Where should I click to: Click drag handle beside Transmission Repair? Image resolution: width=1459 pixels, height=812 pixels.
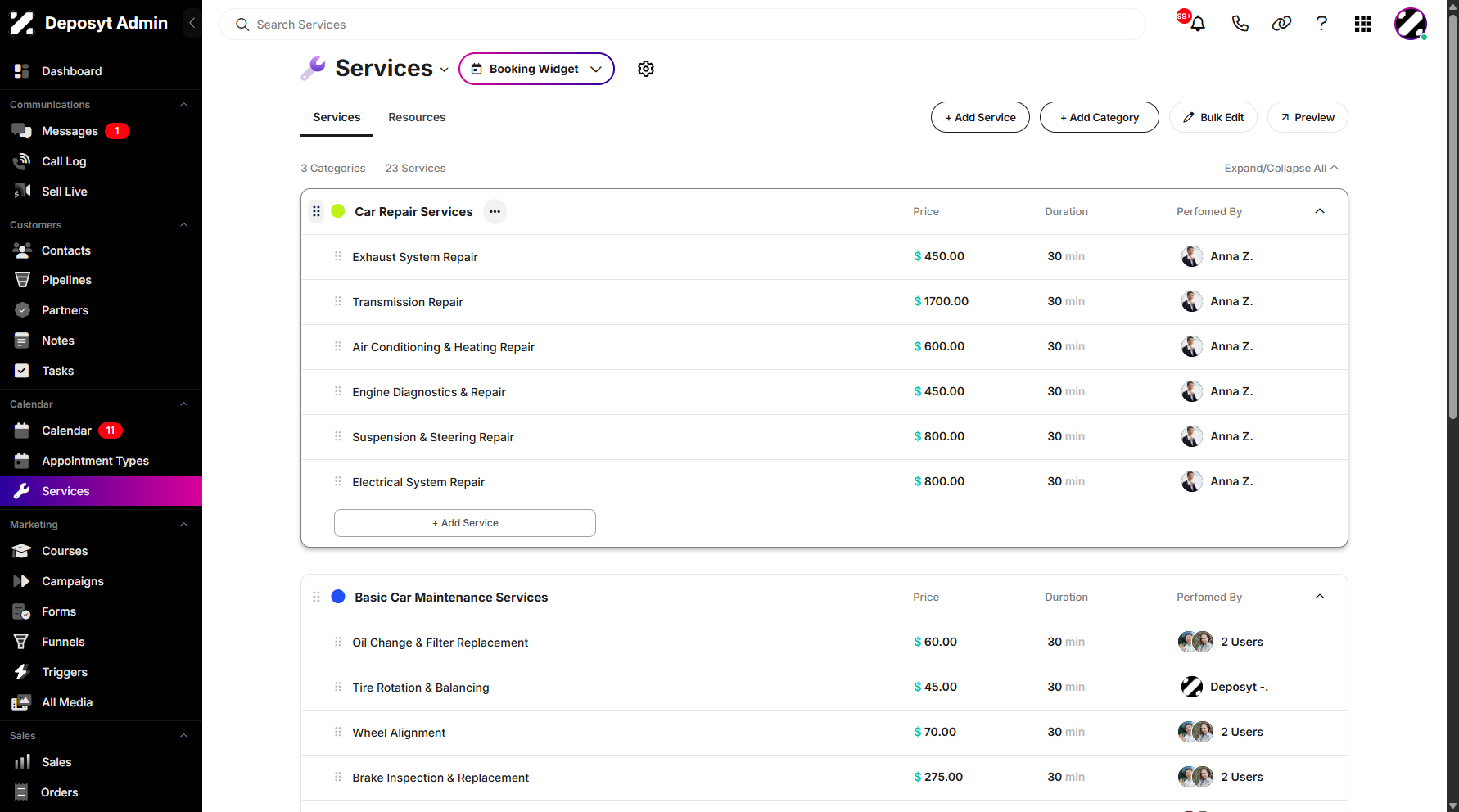(x=337, y=301)
